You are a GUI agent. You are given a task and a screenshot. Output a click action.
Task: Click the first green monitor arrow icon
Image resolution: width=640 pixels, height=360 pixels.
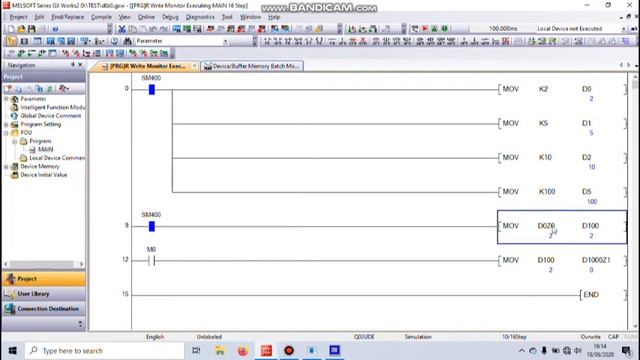point(21,53)
